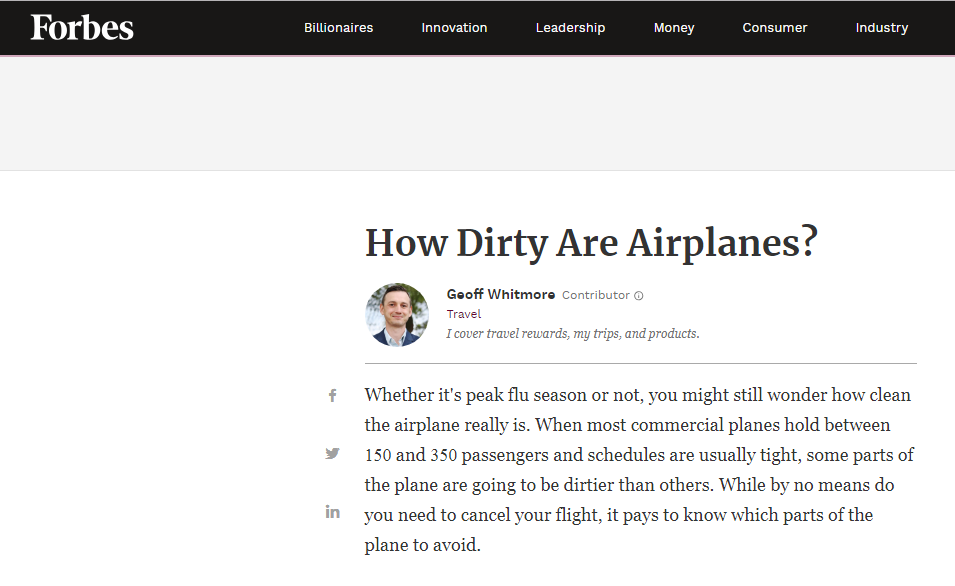Share article on Facebook
This screenshot has width=955, height=586.
(333, 396)
